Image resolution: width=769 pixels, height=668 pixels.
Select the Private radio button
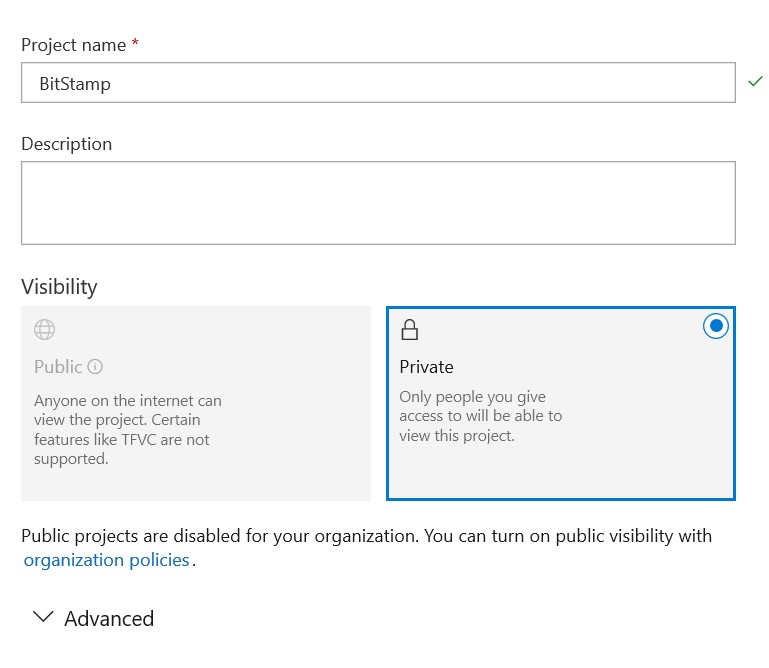coord(716,326)
